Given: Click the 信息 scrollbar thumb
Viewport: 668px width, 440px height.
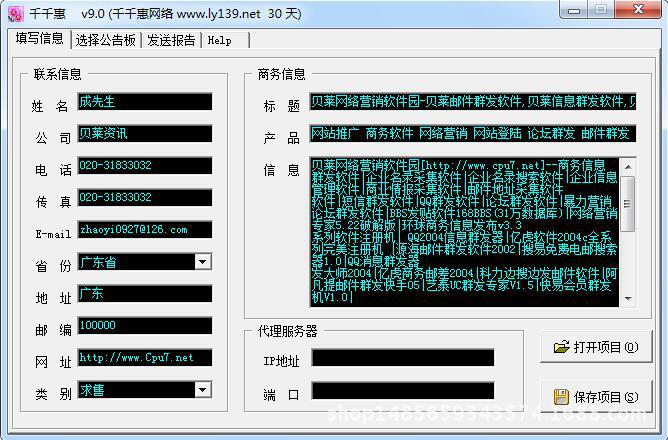Looking at the screenshot, I should (628, 204).
